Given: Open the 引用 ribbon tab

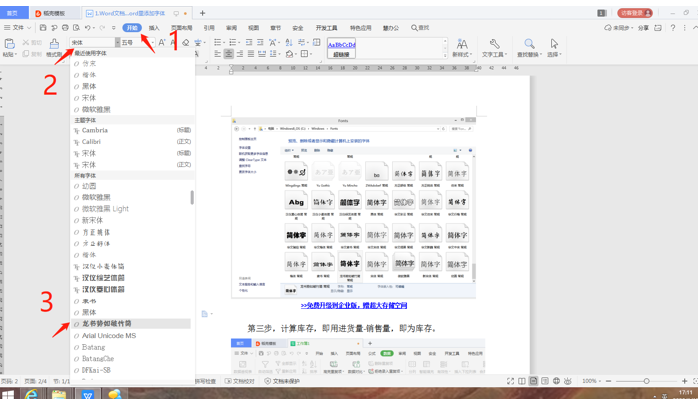Looking at the screenshot, I should [x=209, y=28].
